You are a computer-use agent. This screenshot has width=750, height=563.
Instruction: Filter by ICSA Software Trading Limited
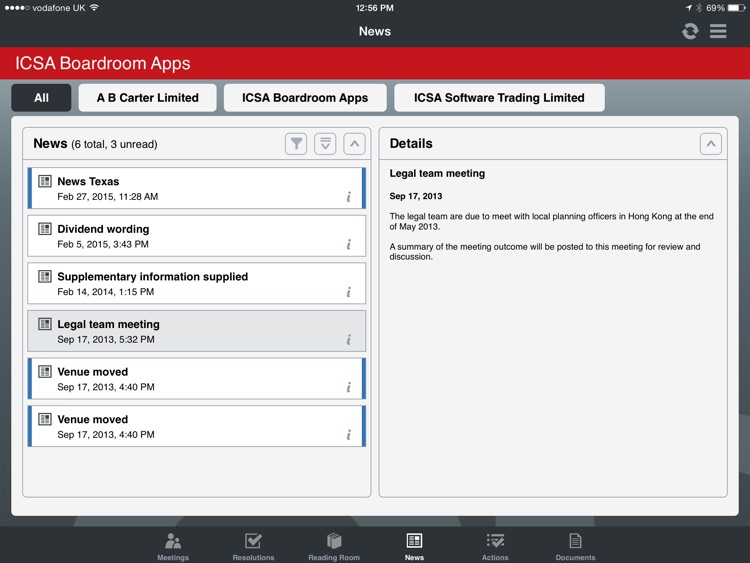(x=499, y=98)
